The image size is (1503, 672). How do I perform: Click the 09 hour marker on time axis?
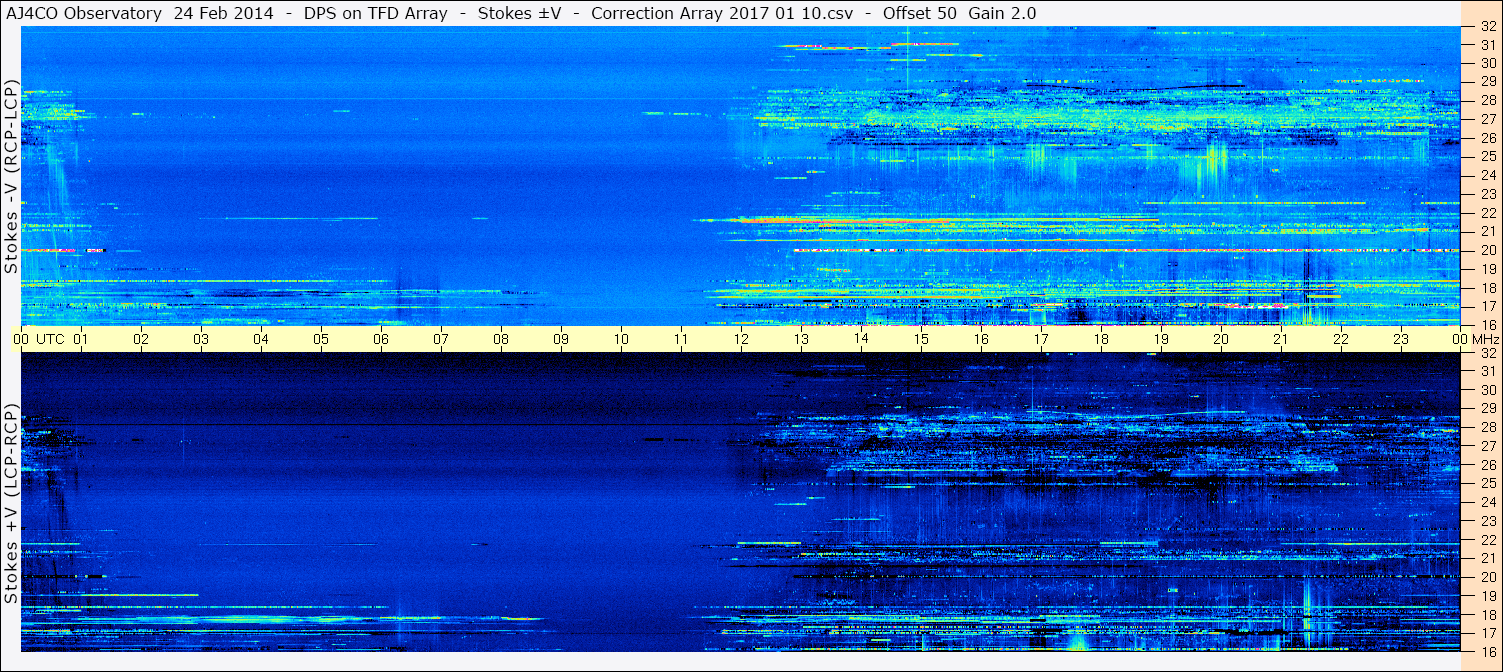coord(561,339)
